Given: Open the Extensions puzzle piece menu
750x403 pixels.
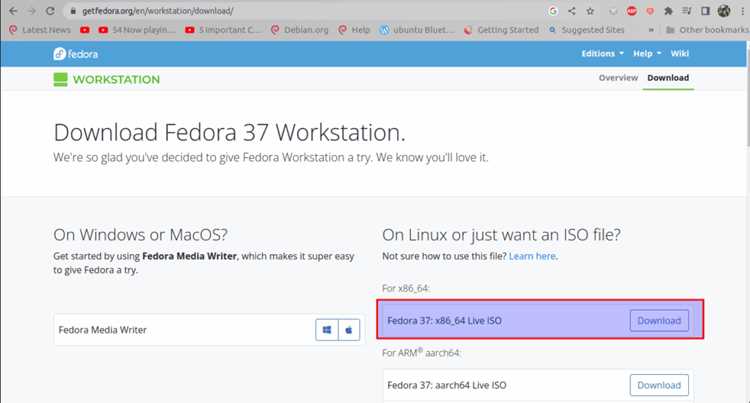Looking at the screenshot, I should [x=668, y=11].
